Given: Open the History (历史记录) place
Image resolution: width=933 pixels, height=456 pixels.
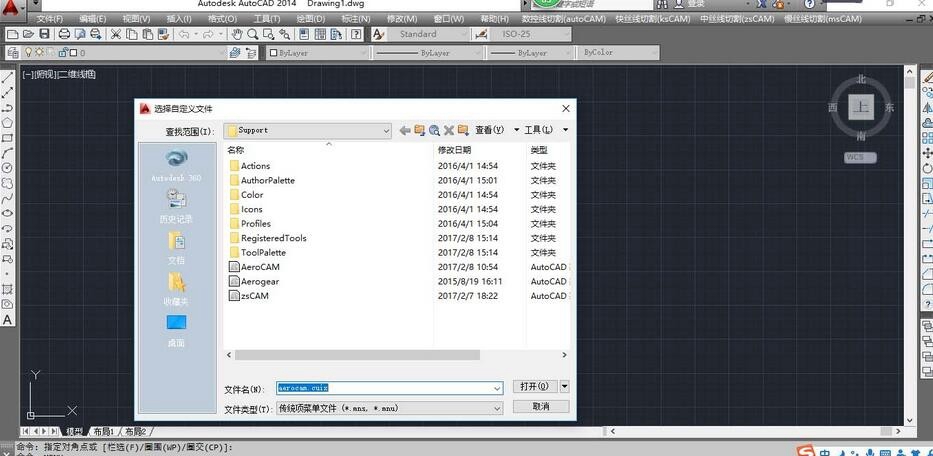Looking at the screenshot, I should 176,206.
